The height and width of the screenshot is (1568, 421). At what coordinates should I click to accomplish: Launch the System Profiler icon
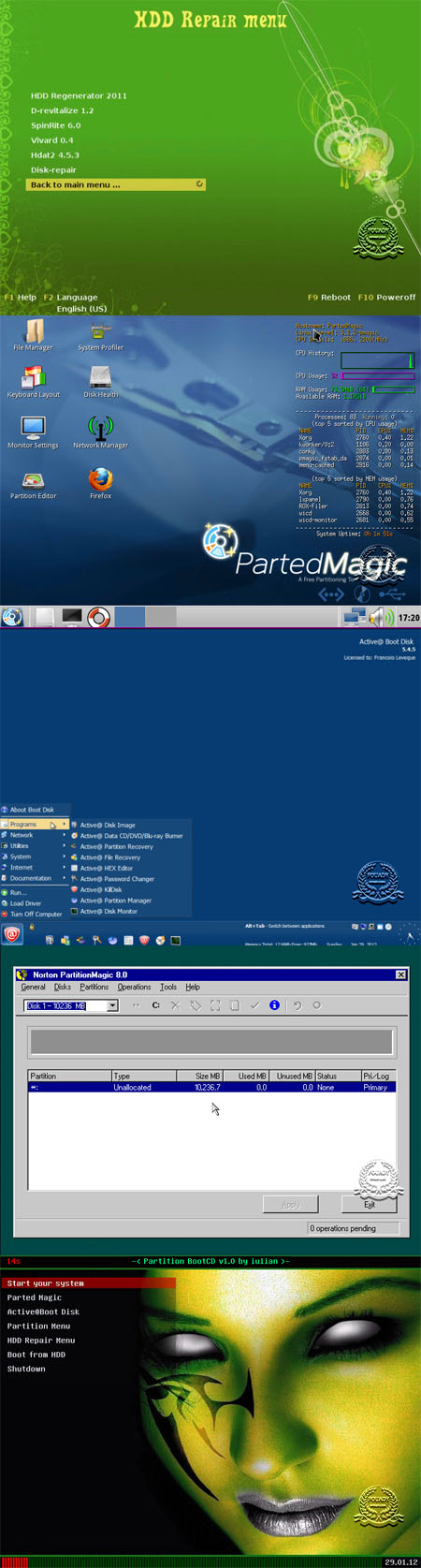click(100, 333)
